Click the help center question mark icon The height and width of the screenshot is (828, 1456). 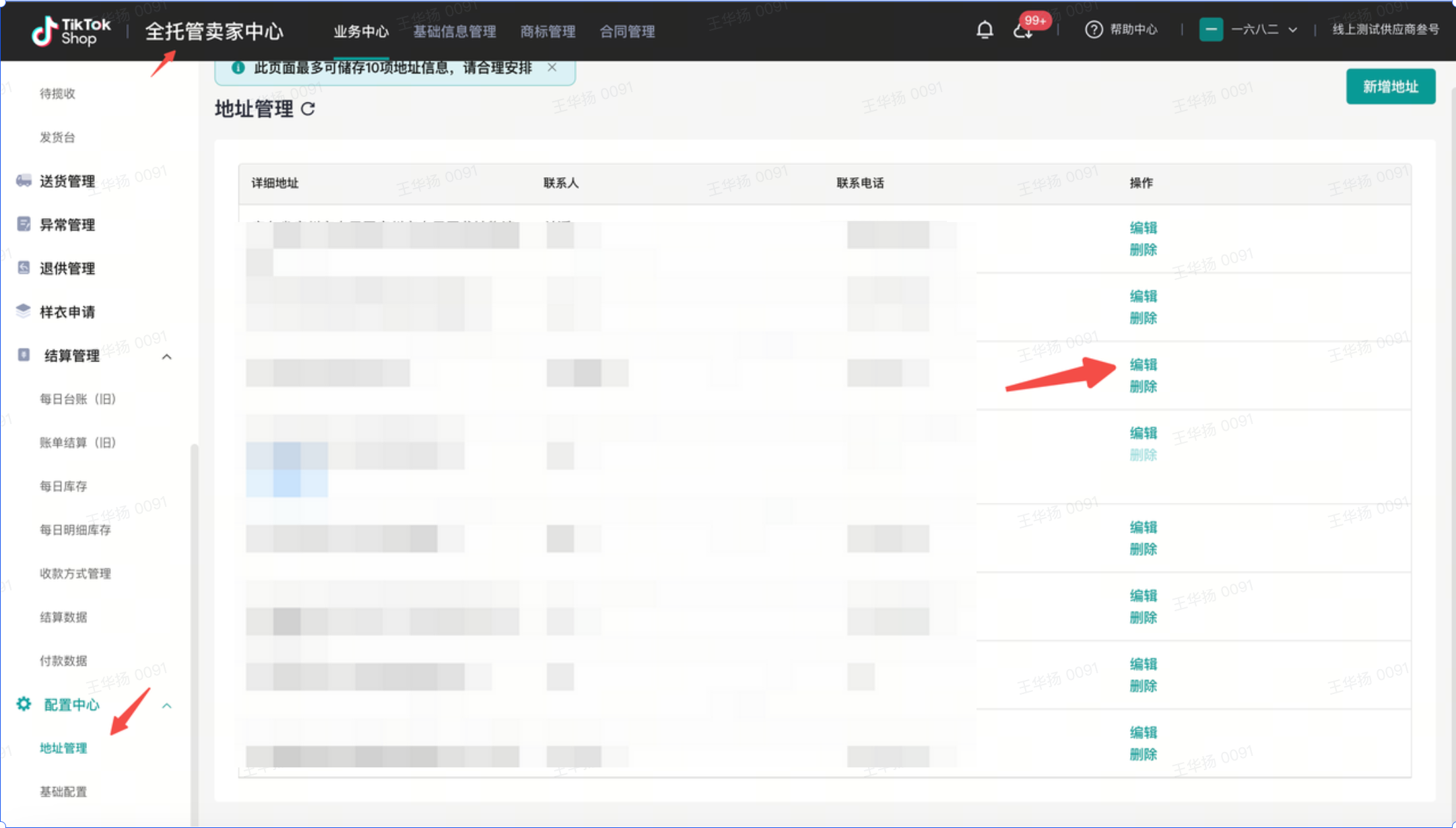pos(1094,30)
